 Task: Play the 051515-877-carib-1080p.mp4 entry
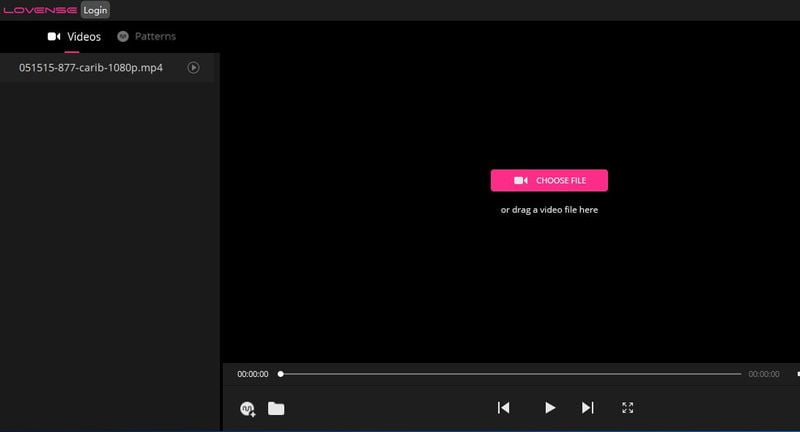[193, 67]
